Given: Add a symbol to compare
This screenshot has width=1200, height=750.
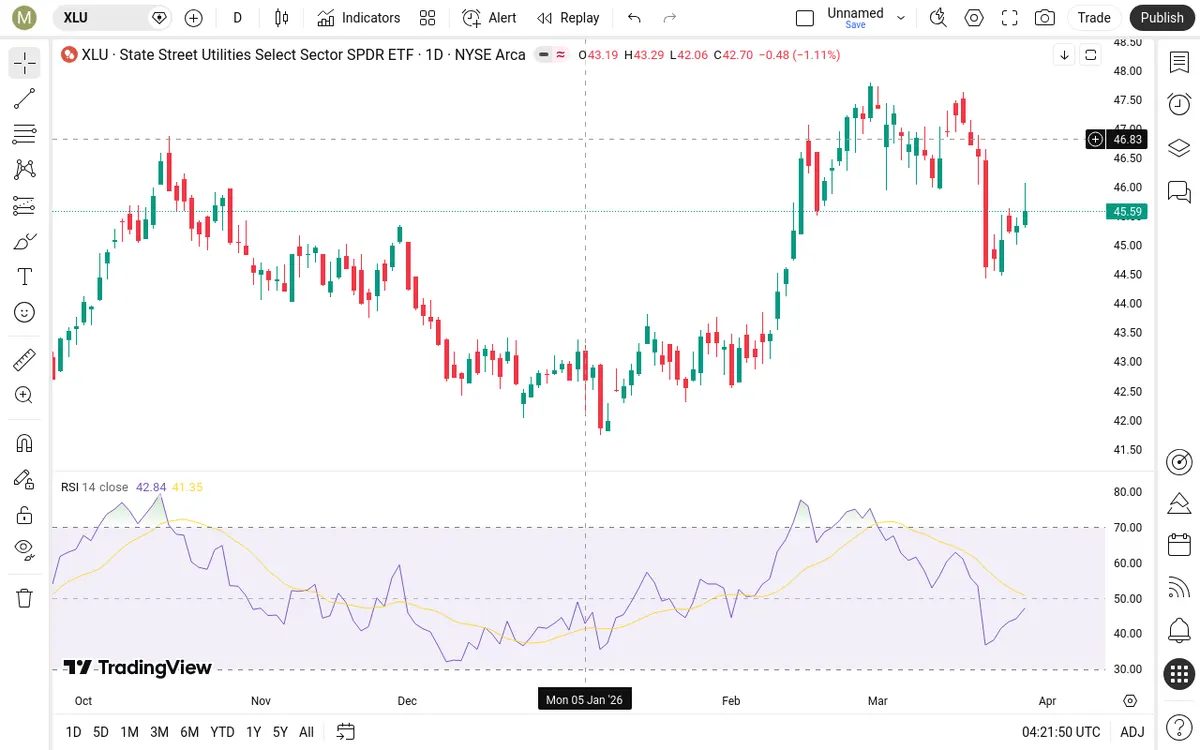Looking at the screenshot, I should 194,18.
